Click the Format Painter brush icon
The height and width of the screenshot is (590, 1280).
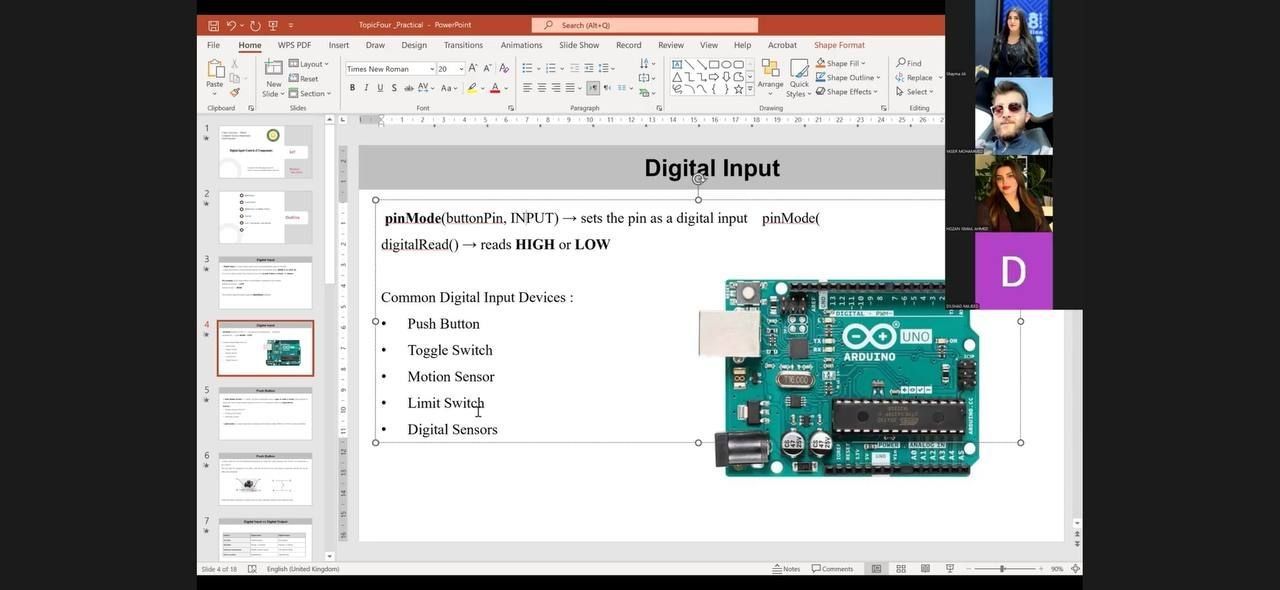235,92
